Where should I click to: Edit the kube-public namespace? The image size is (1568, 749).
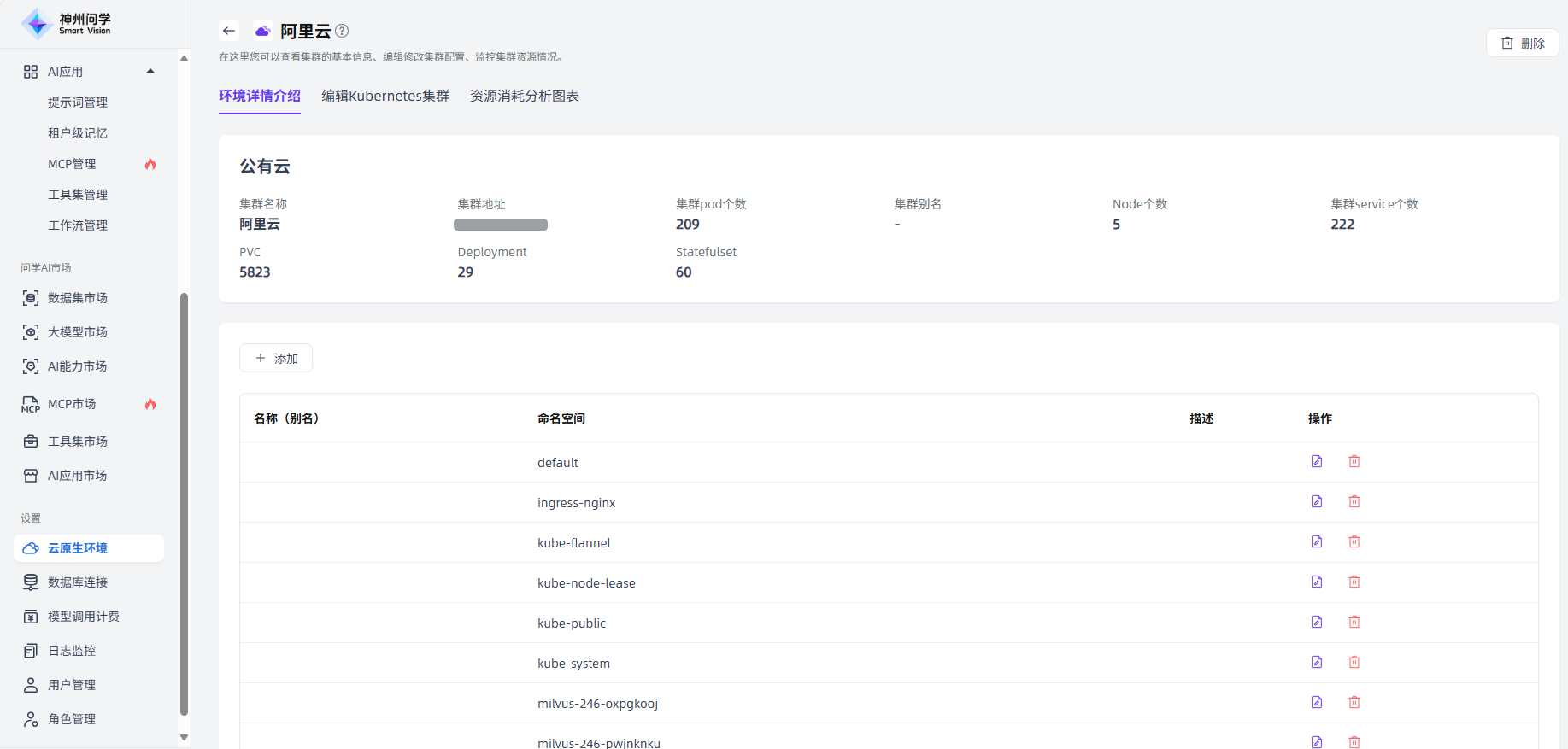click(x=1317, y=622)
